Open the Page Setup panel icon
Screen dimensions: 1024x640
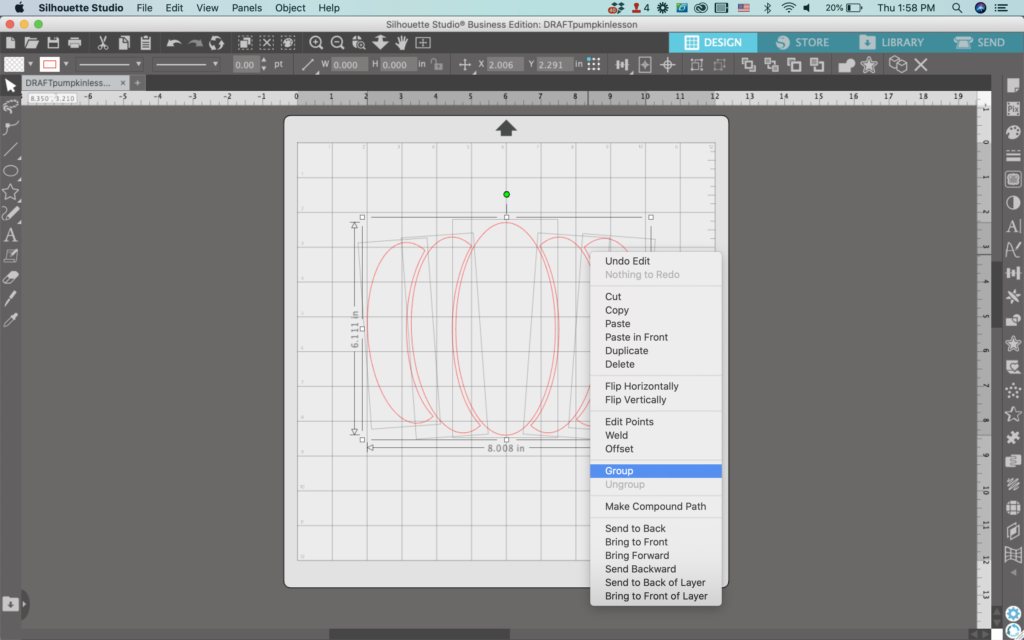(x=1013, y=86)
